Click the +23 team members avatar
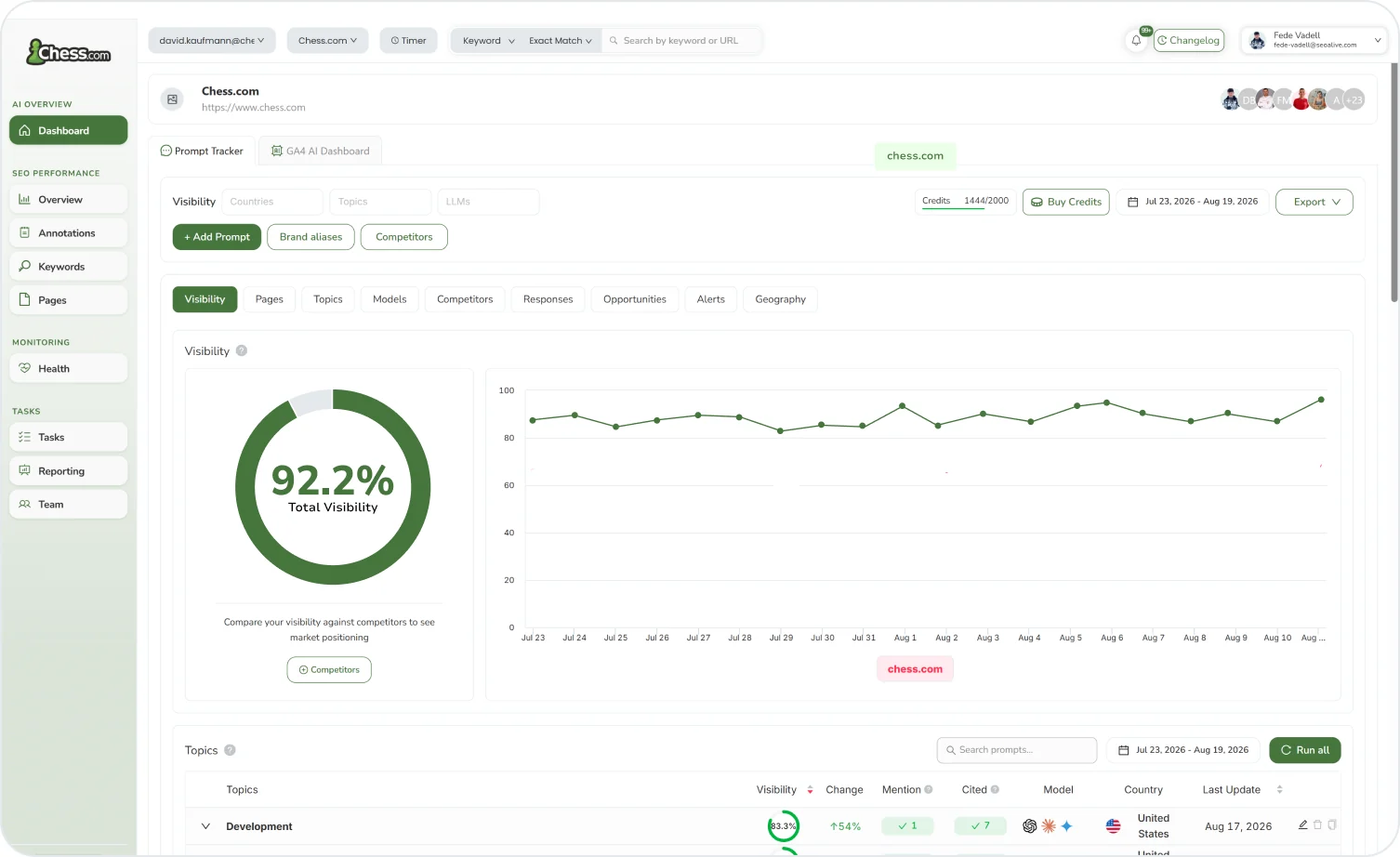Viewport: 1400px width, 857px height. (1354, 99)
